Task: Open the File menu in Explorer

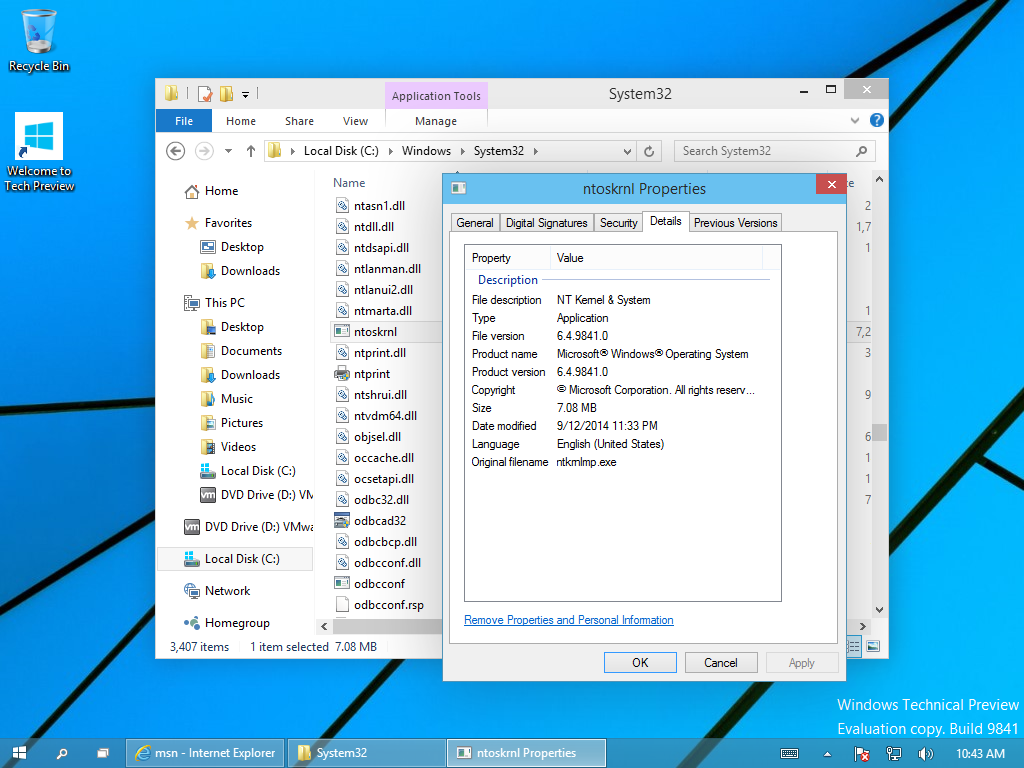Action: tap(184, 121)
